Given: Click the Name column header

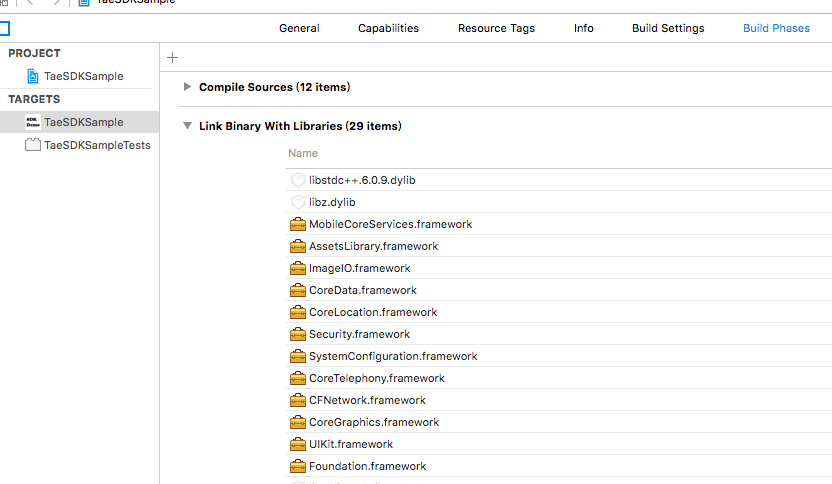Looking at the screenshot, I should [x=303, y=153].
